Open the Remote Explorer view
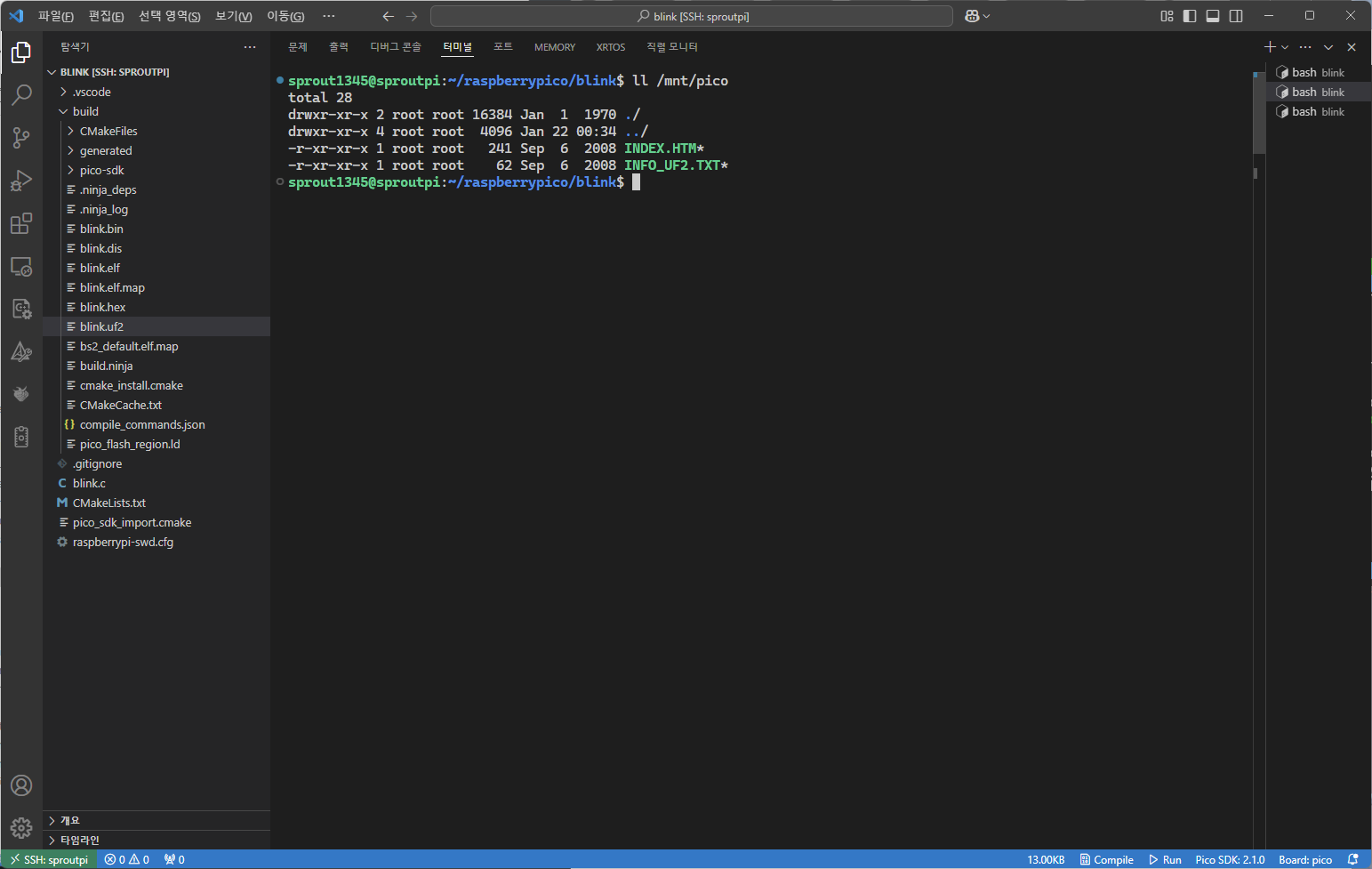This screenshot has height=869, width=1372. 21,266
